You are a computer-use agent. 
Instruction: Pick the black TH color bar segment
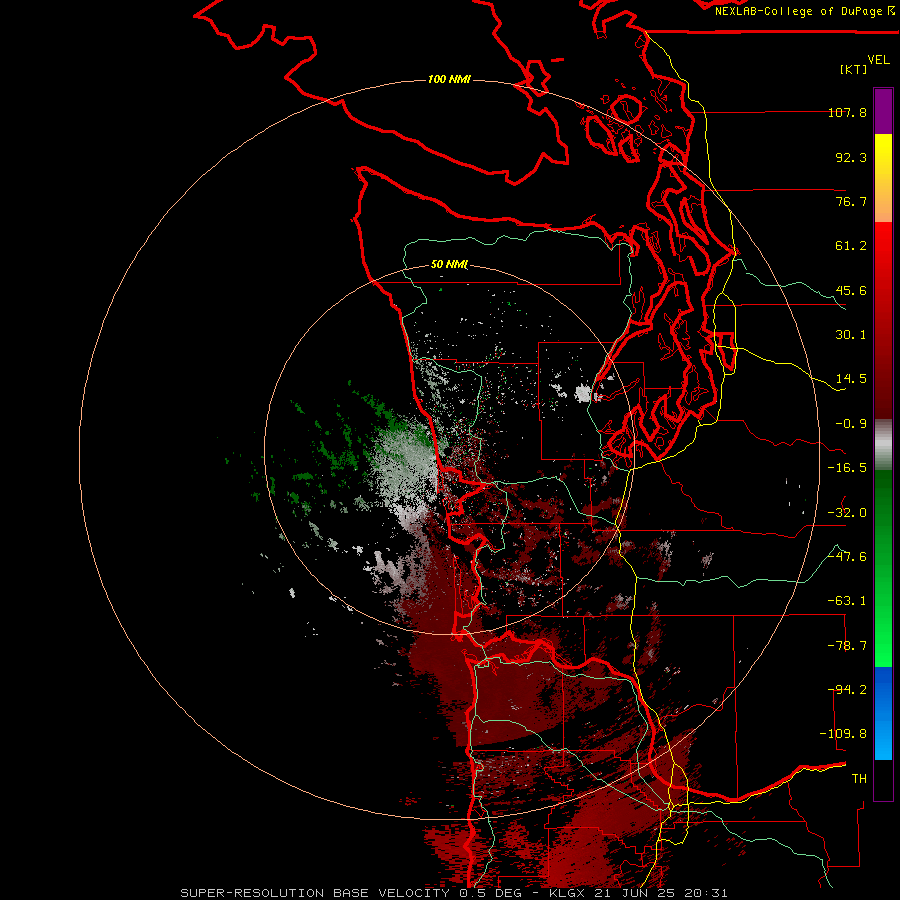click(883, 779)
